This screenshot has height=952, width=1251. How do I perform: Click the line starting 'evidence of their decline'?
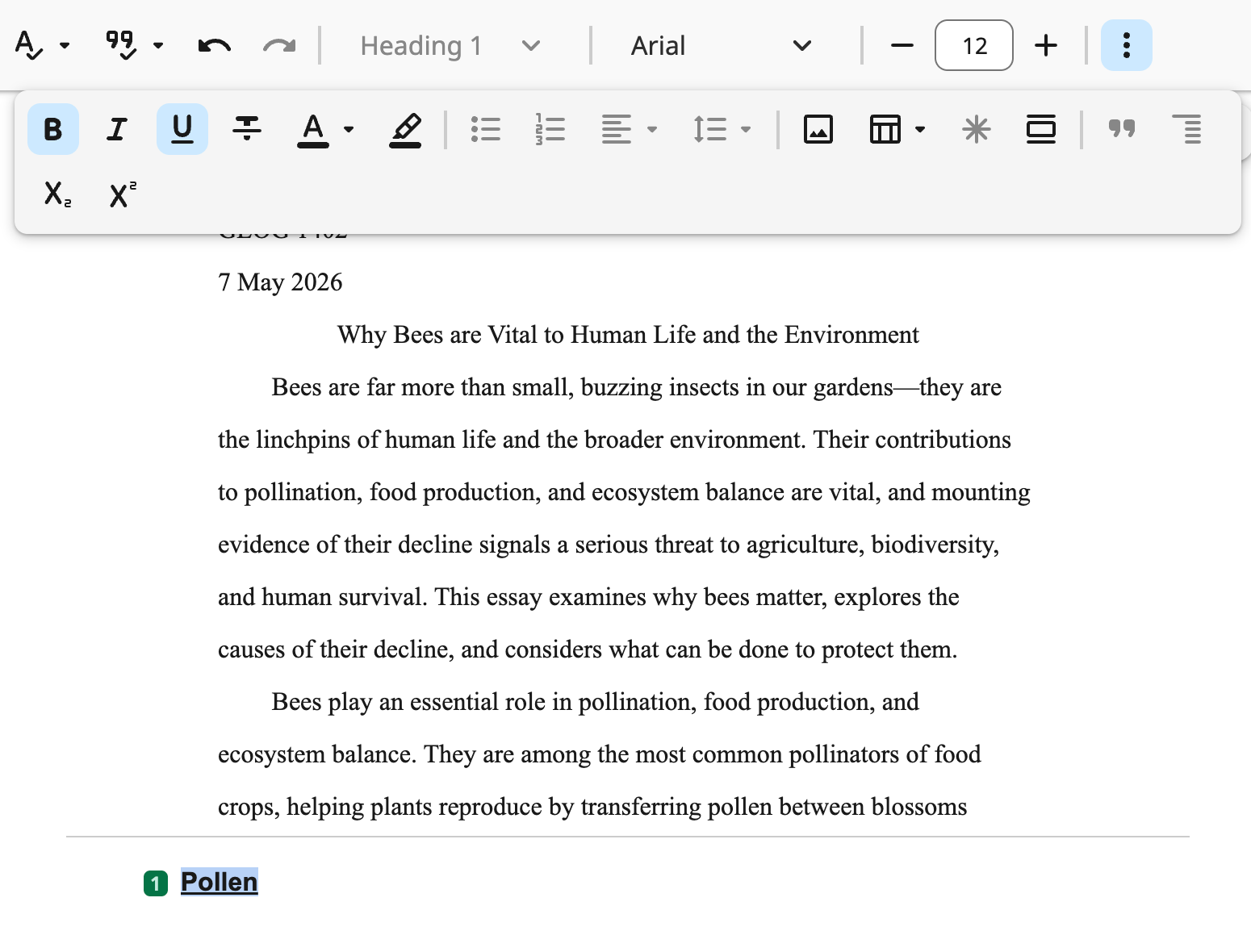pos(609,545)
